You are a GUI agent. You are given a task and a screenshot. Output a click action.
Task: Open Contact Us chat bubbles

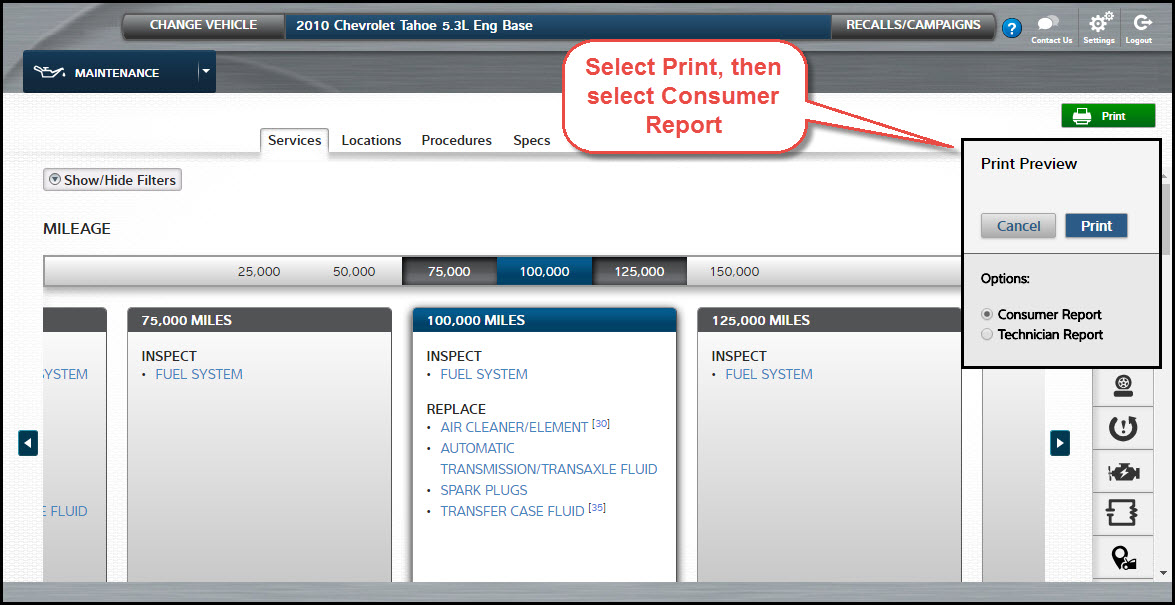coord(1051,28)
